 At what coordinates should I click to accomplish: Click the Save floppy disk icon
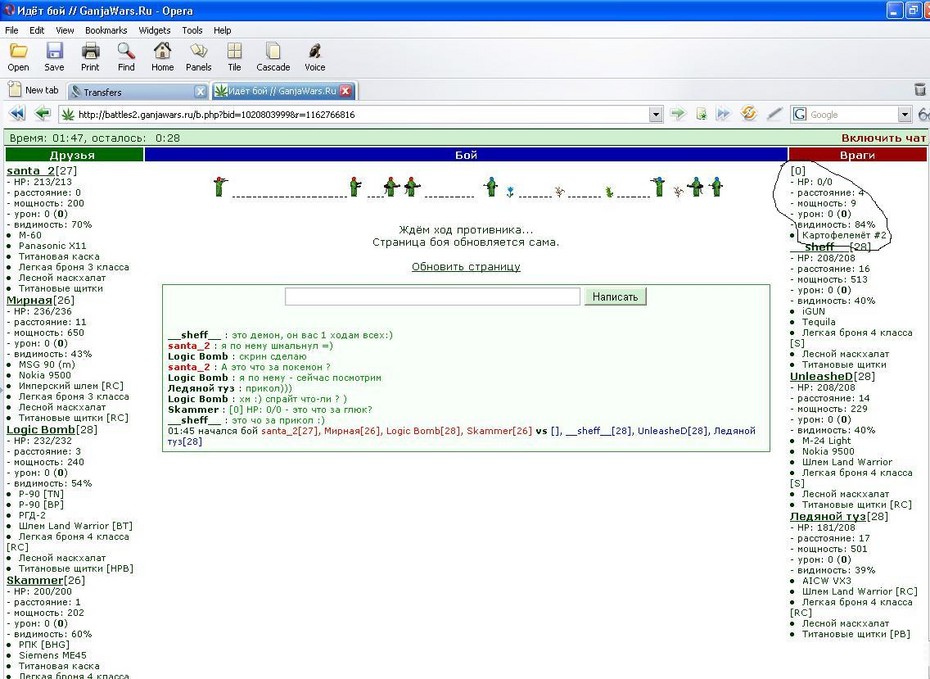pyautogui.click(x=54, y=51)
